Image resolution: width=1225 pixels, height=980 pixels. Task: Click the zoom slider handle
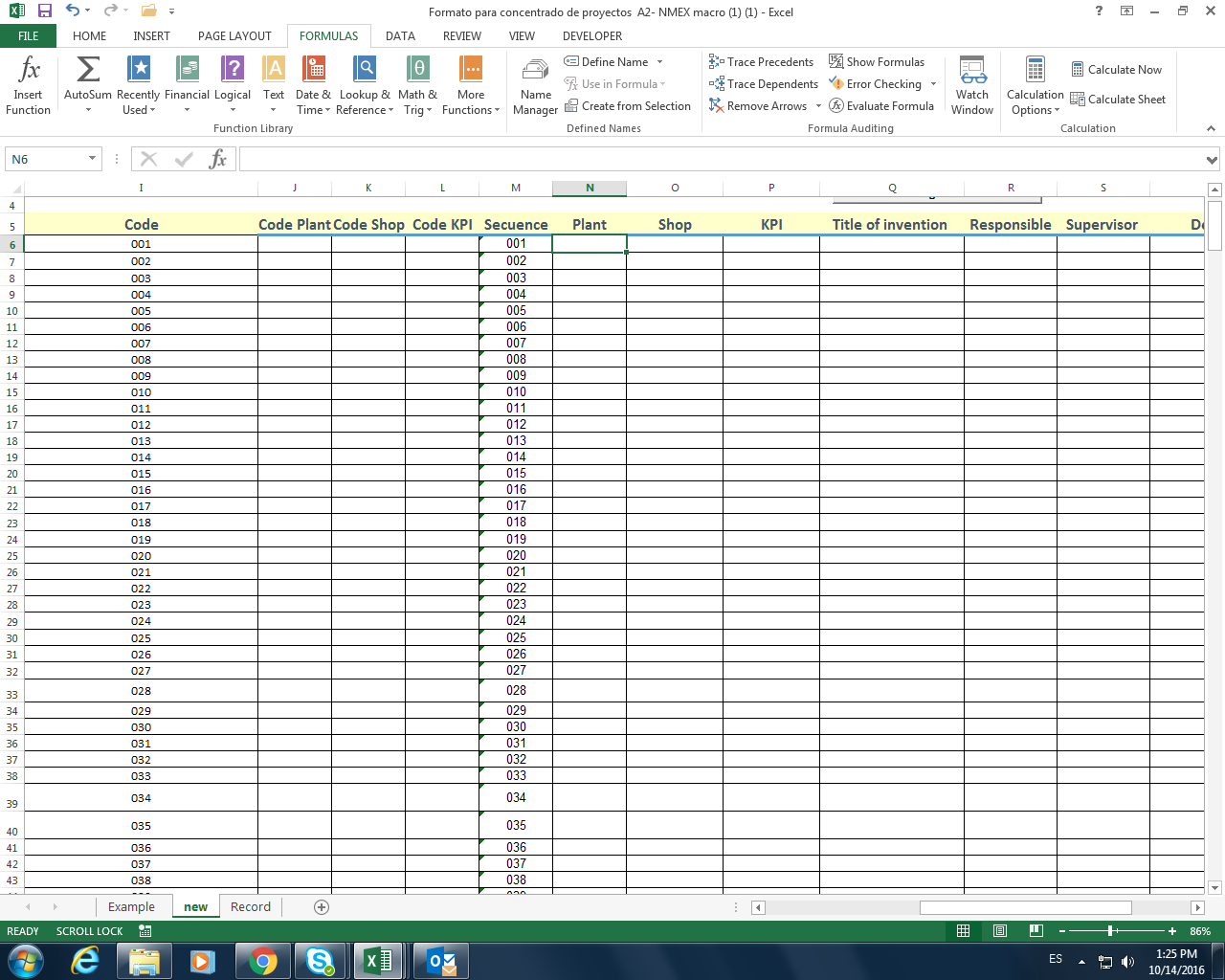pyautogui.click(x=1111, y=931)
